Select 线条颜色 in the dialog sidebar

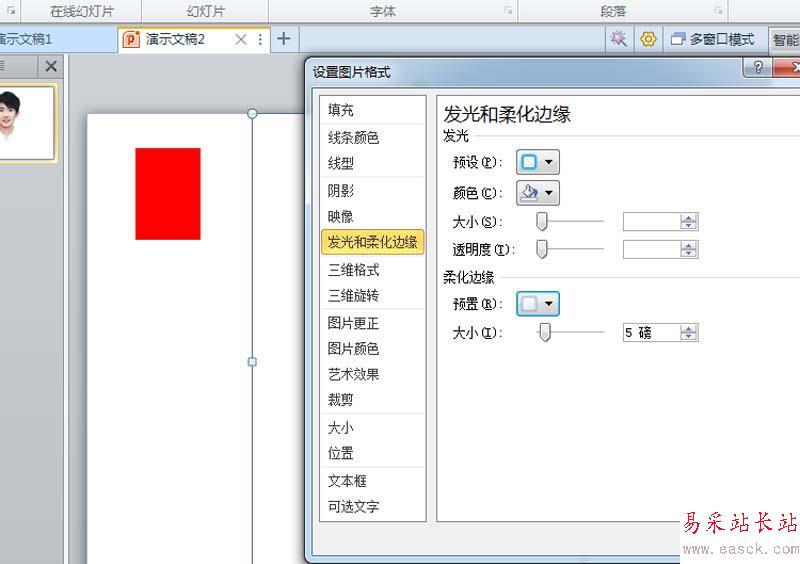click(x=372, y=137)
